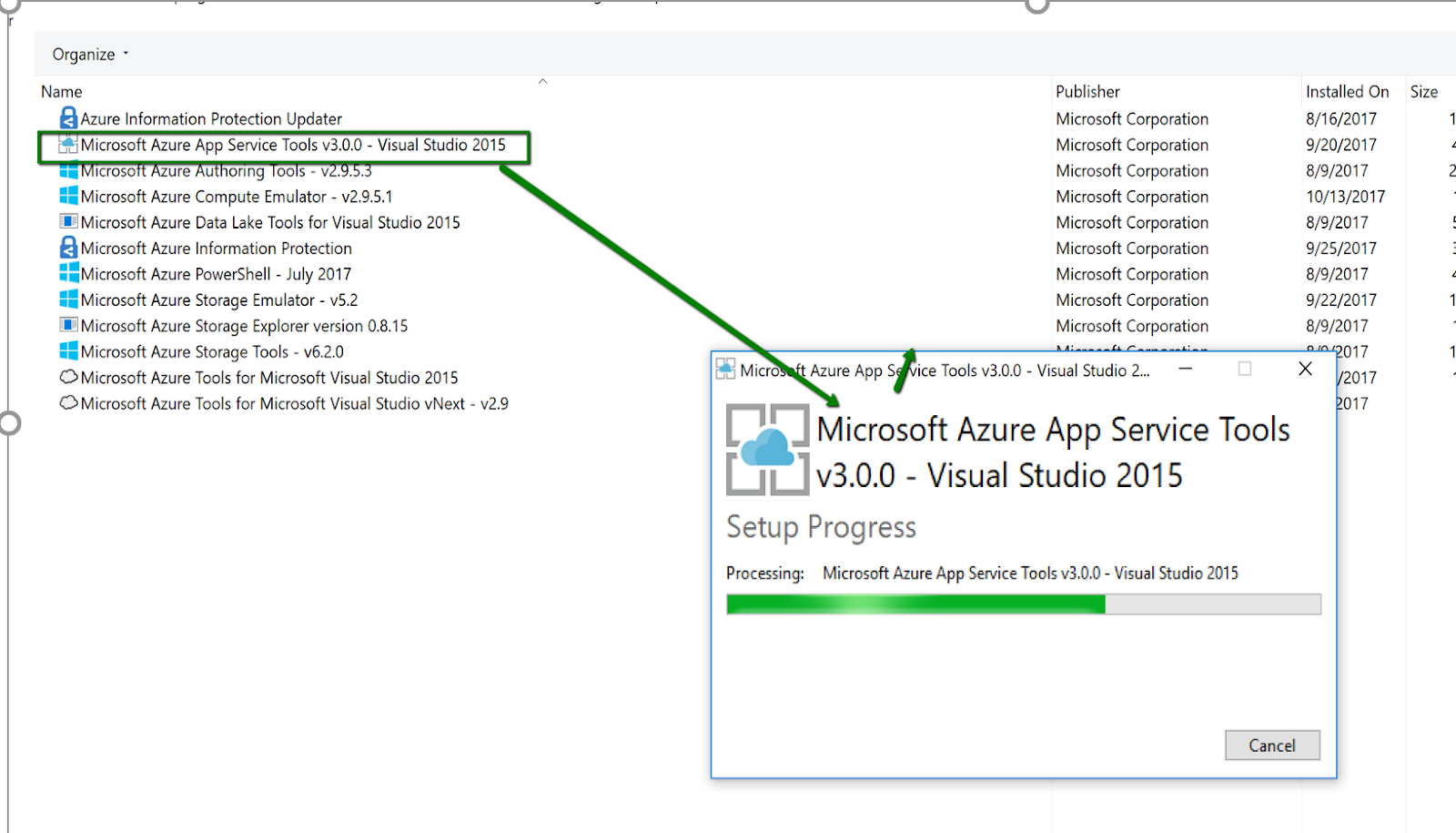Select the Azure Information Protection Updater shield icon
1456x833 pixels.
click(x=67, y=117)
